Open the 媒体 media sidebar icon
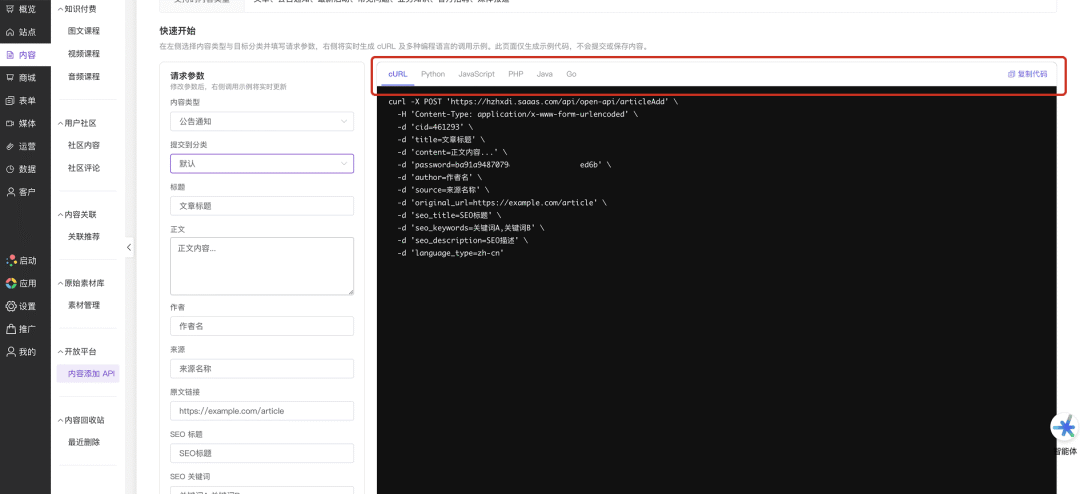The width and height of the screenshot is (1080, 494). click(10, 123)
